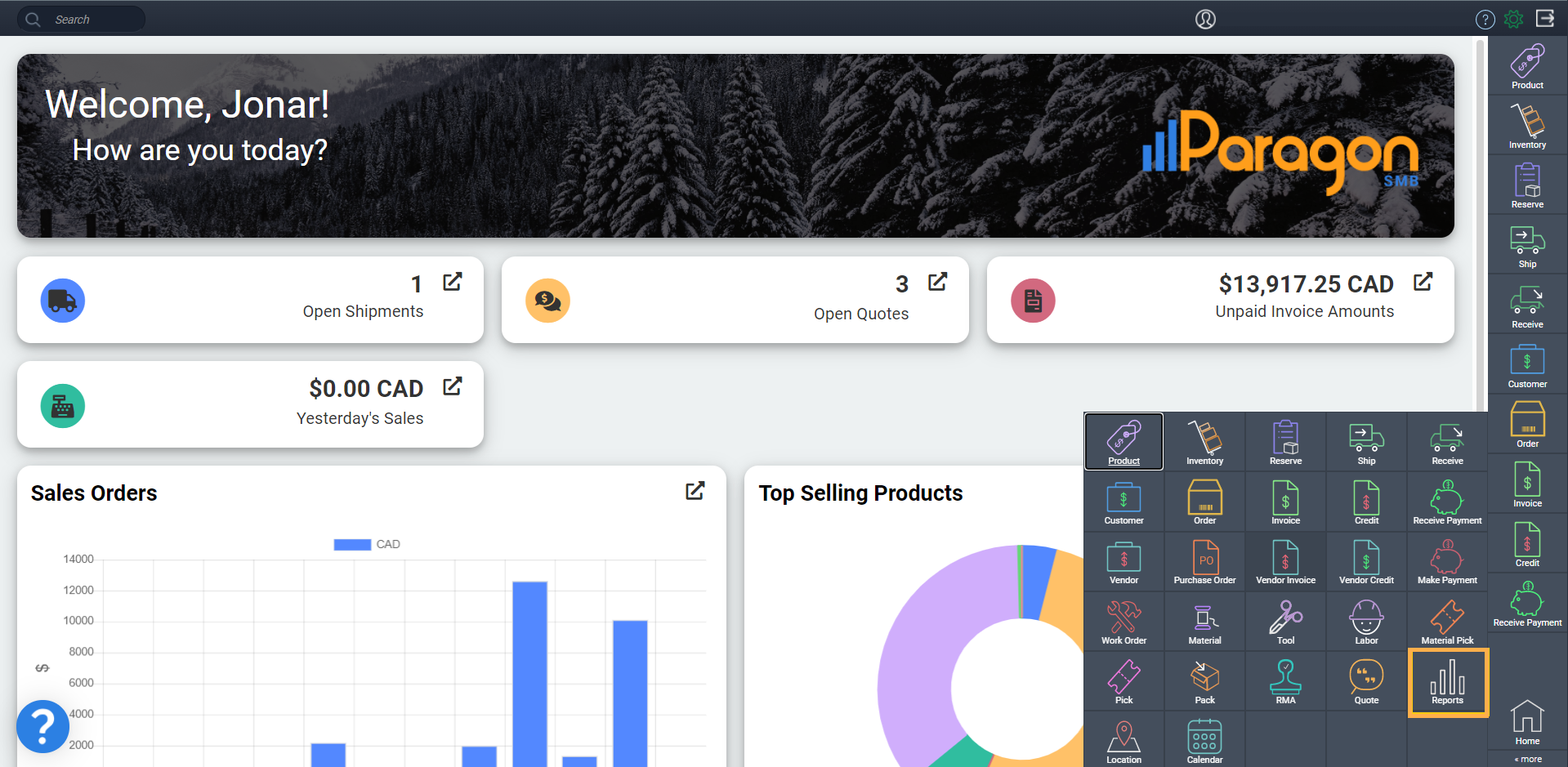This screenshot has width=1568, height=767.
Task: Select the Tool module icon
Action: (1285, 622)
